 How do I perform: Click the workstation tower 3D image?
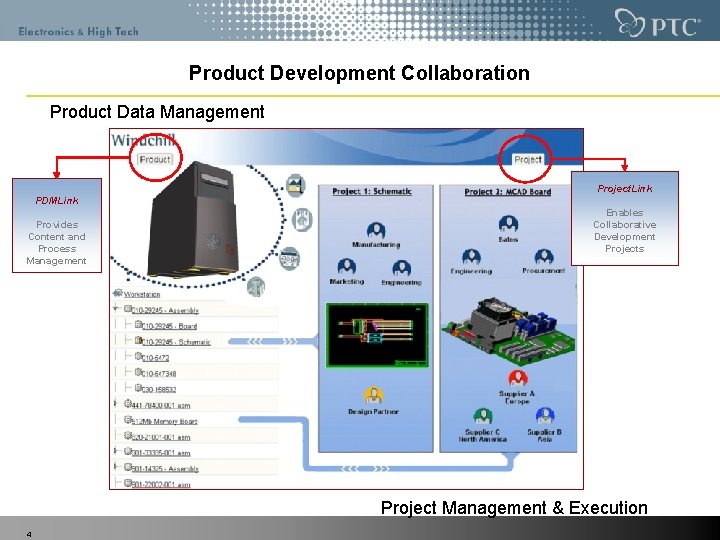[194, 219]
